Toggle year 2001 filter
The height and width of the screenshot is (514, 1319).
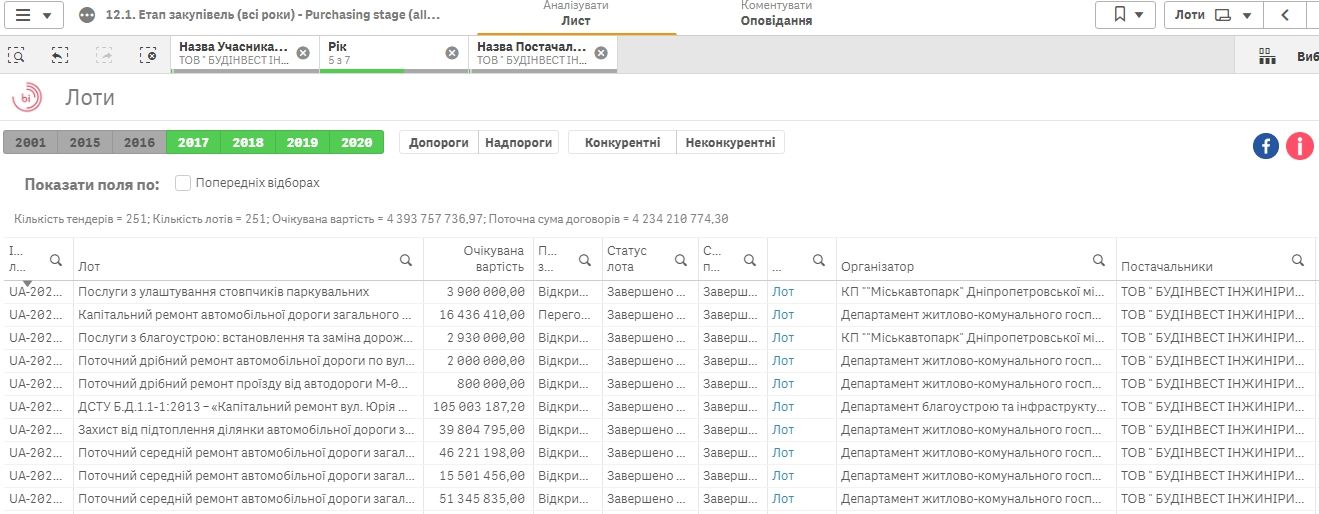31,143
